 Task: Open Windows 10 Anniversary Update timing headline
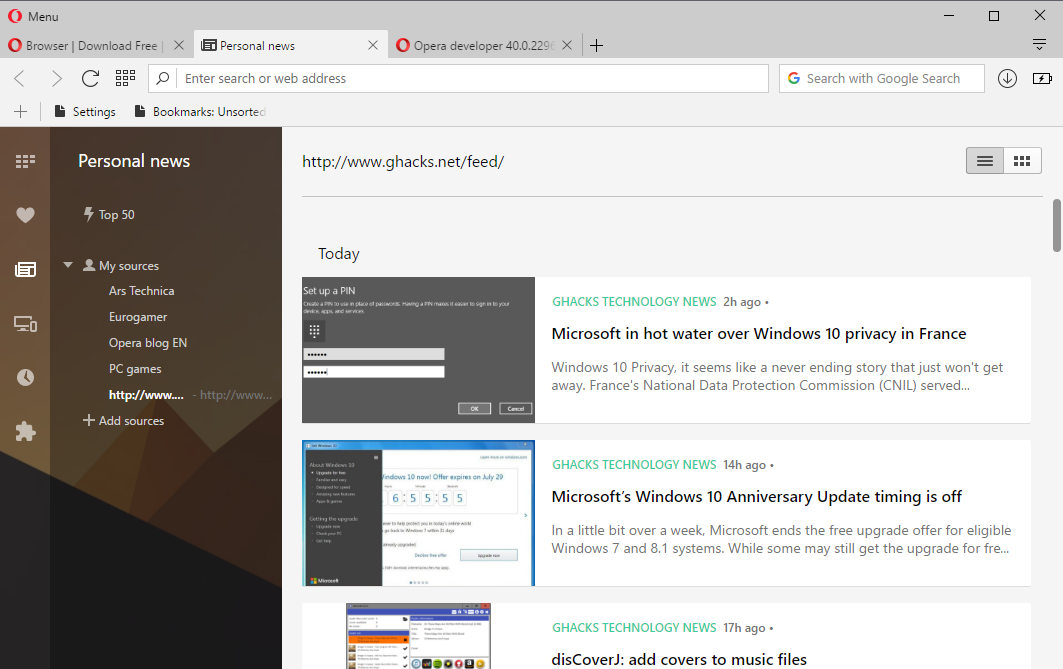[x=757, y=497]
